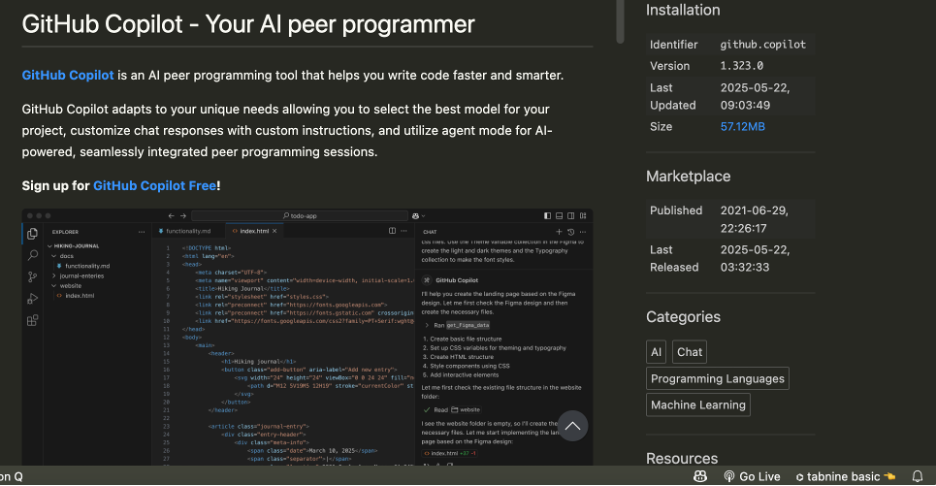
Task: Click the Last Updated value 2025-05-22, 09:03:49
Action: (755, 96)
